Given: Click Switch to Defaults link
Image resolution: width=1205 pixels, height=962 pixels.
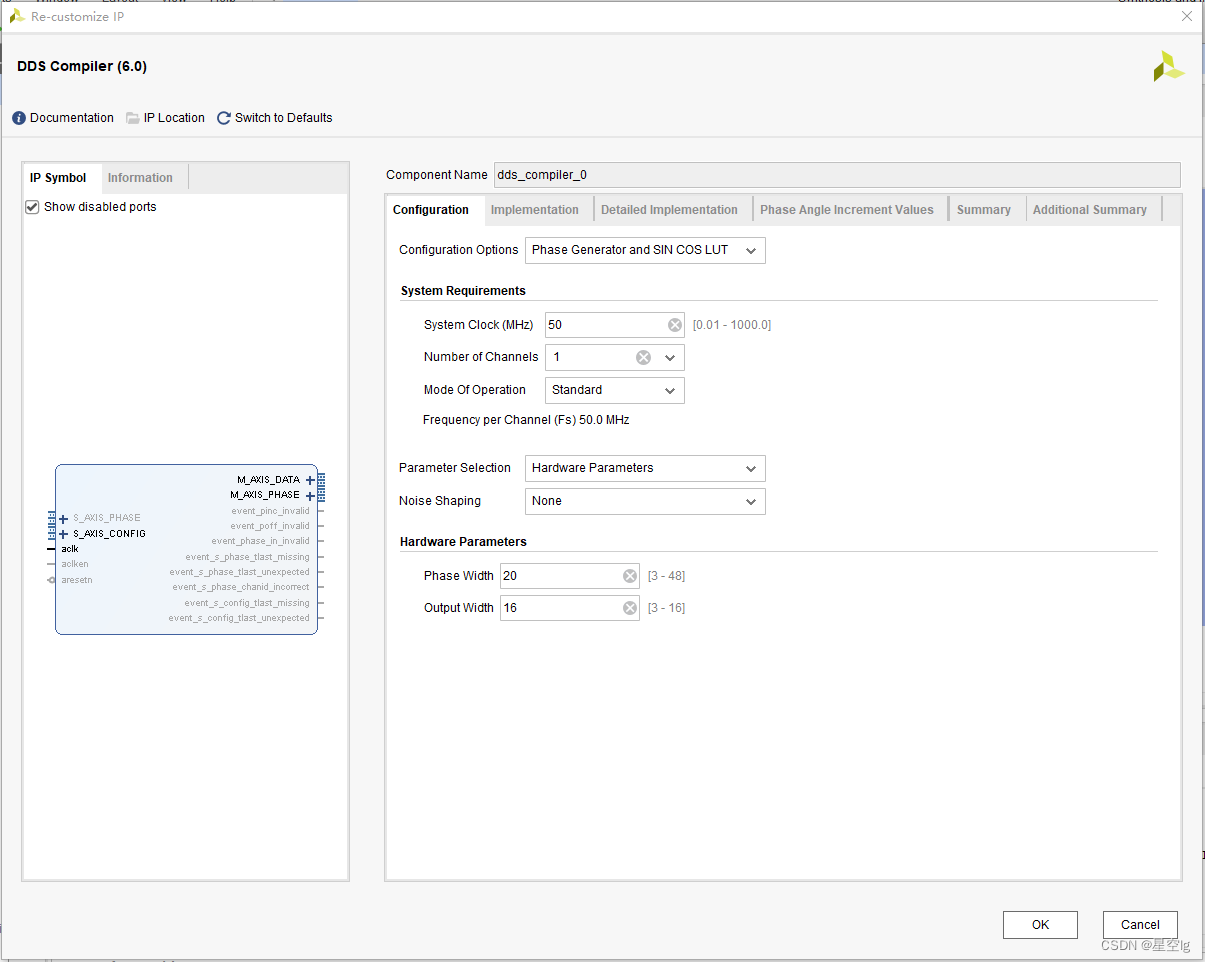Looking at the screenshot, I should [x=284, y=118].
